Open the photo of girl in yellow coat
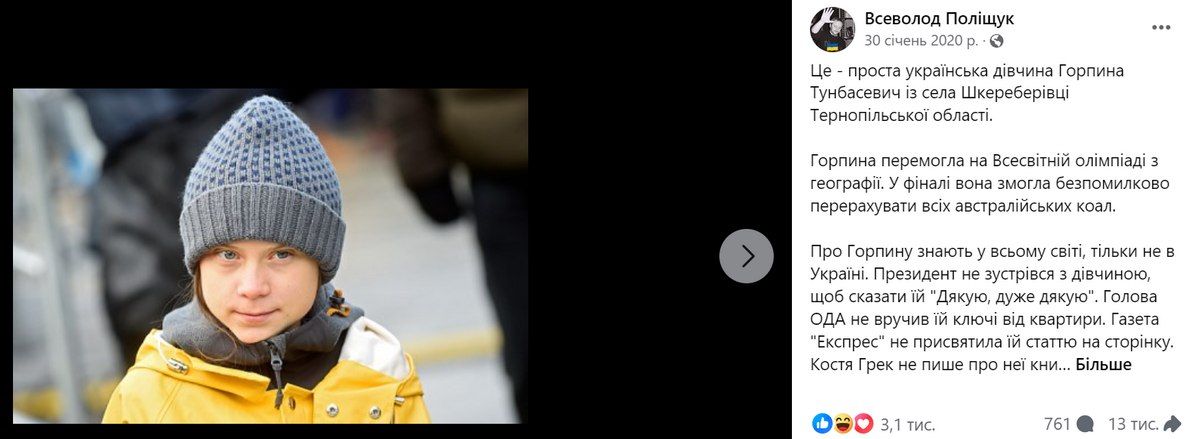This screenshot has width=1200, height=439. tap(270, 256)
